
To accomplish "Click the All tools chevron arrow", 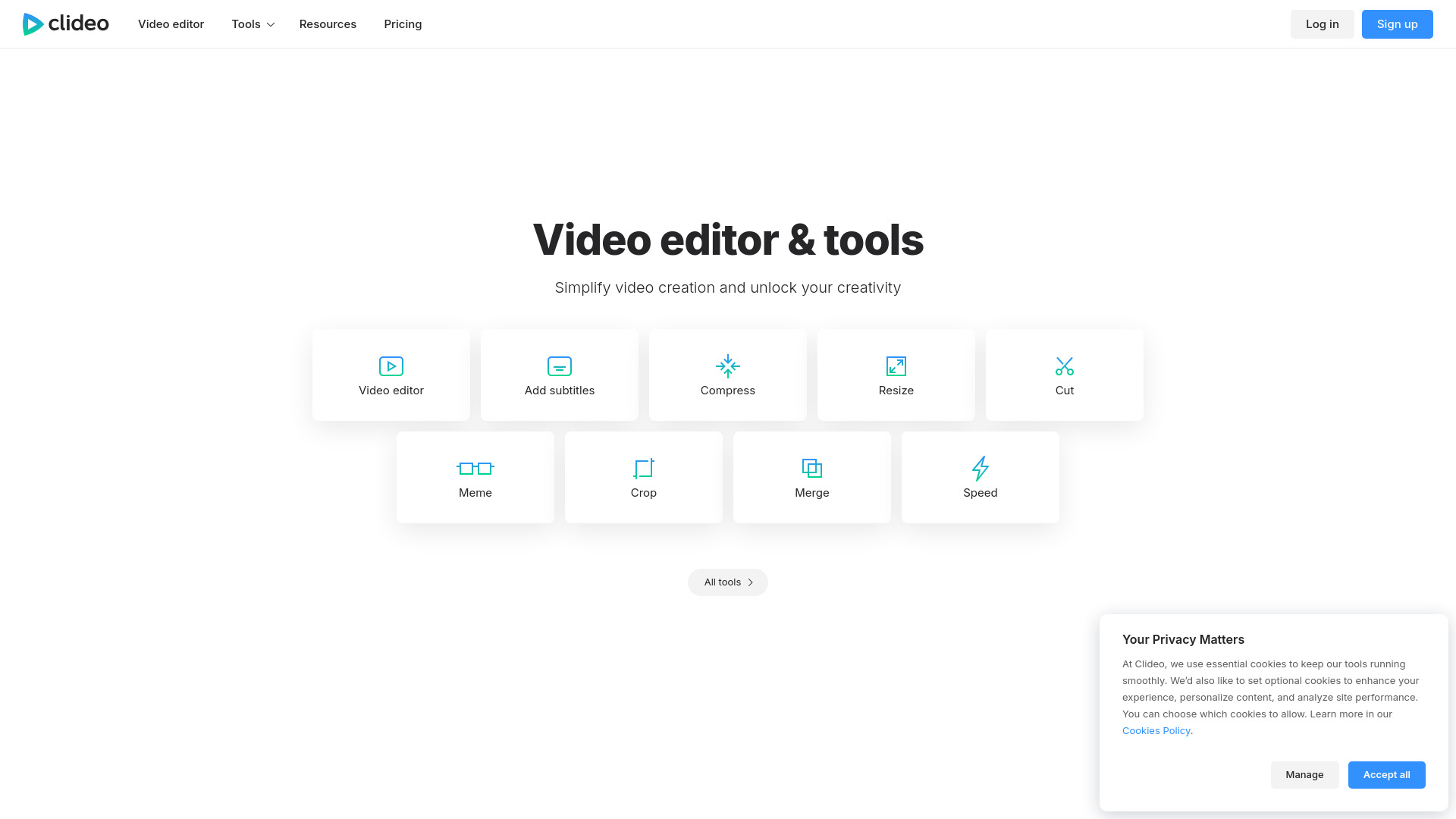I will [x=751, y=582].
